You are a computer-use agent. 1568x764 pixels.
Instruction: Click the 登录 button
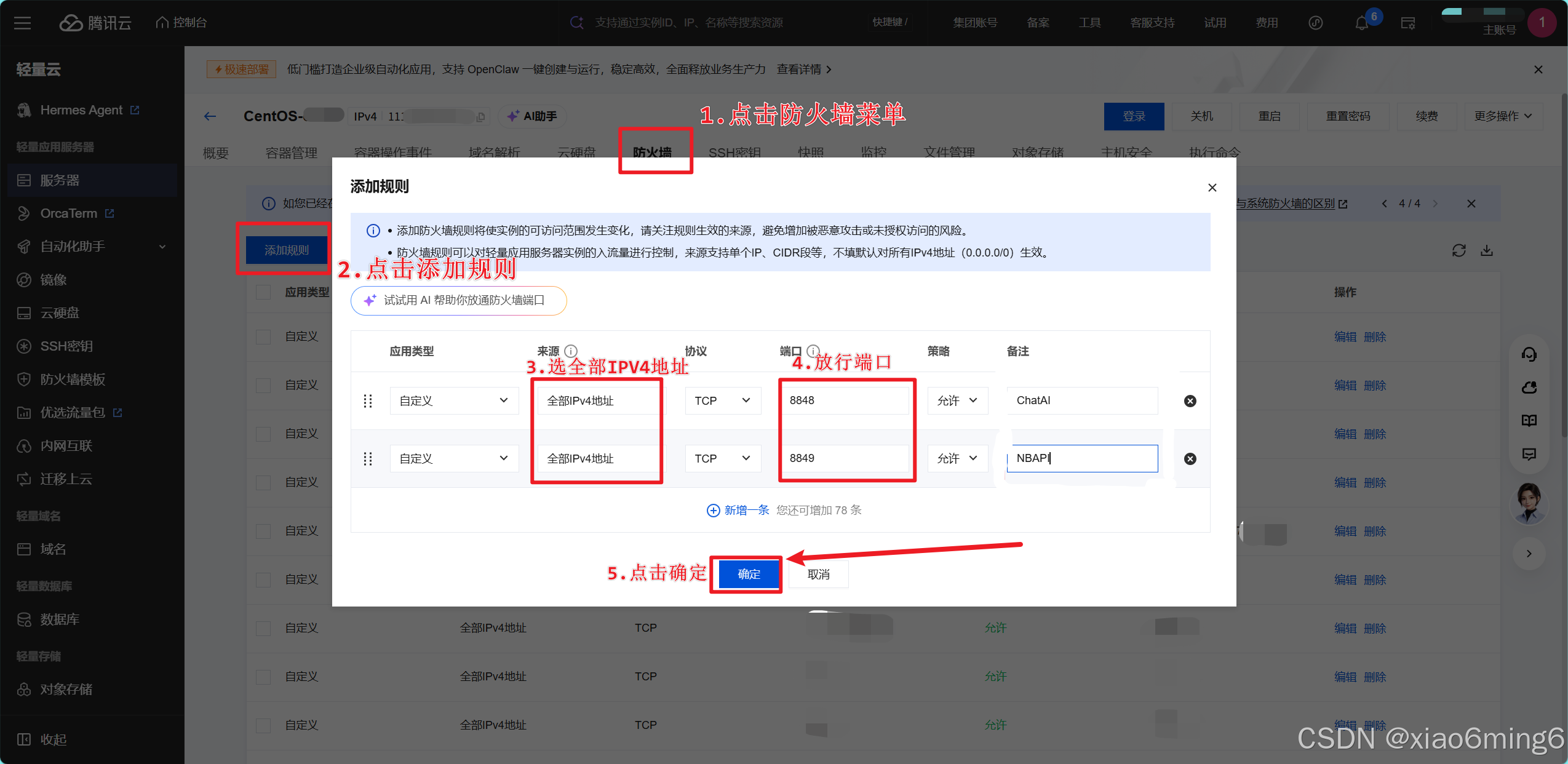(1134, 116)
